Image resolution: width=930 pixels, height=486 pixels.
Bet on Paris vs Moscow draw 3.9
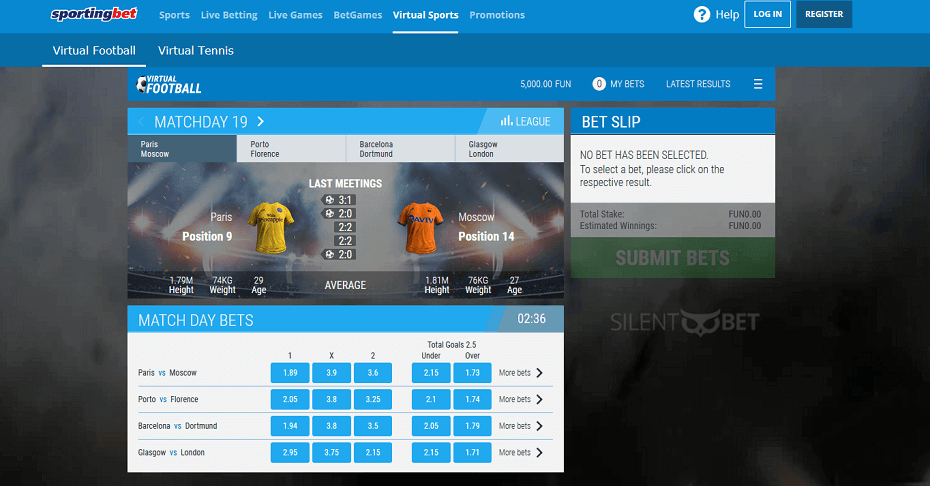pyautogui.click(x=332, y=373)
